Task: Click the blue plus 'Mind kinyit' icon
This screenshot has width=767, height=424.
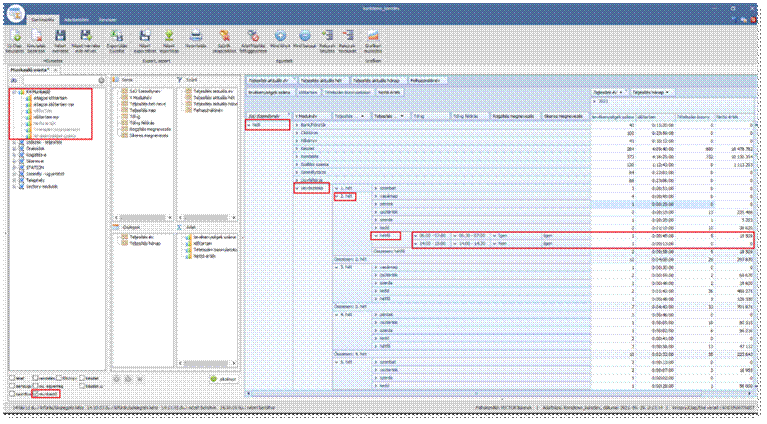Action: pos(281,37)
